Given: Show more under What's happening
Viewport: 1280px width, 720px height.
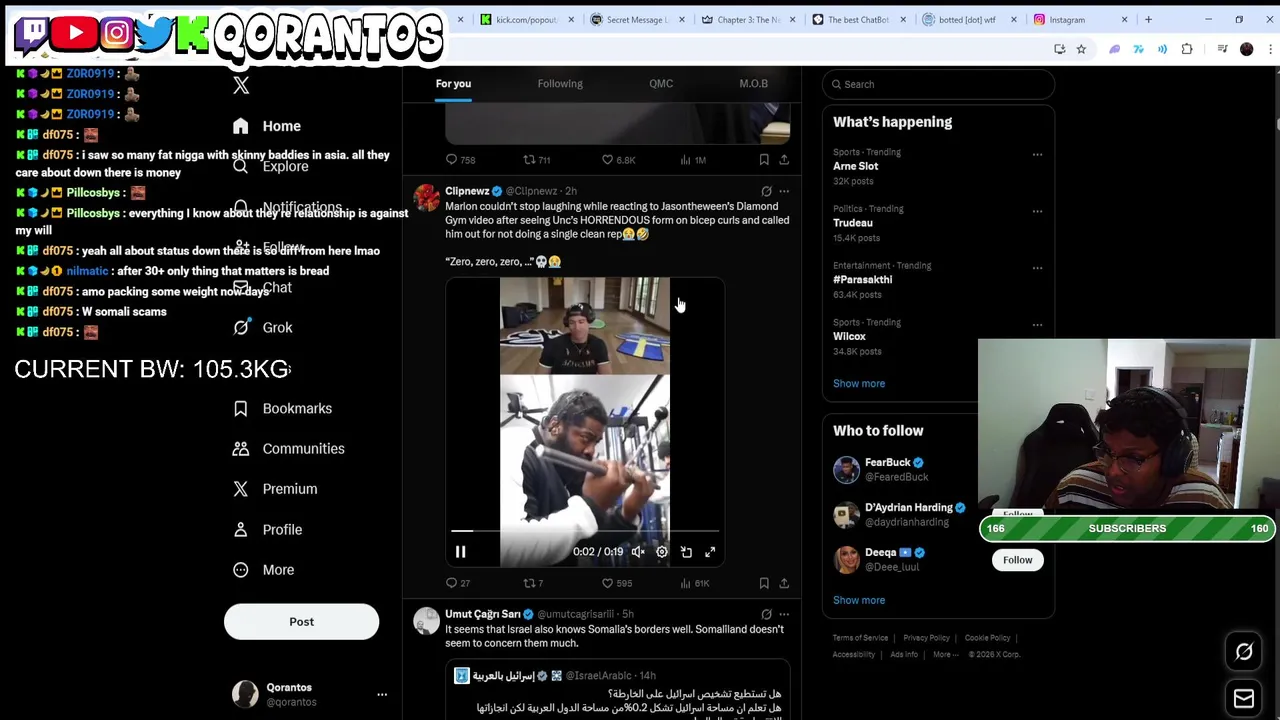Looking at the screenshot, I should coord(859,384).
